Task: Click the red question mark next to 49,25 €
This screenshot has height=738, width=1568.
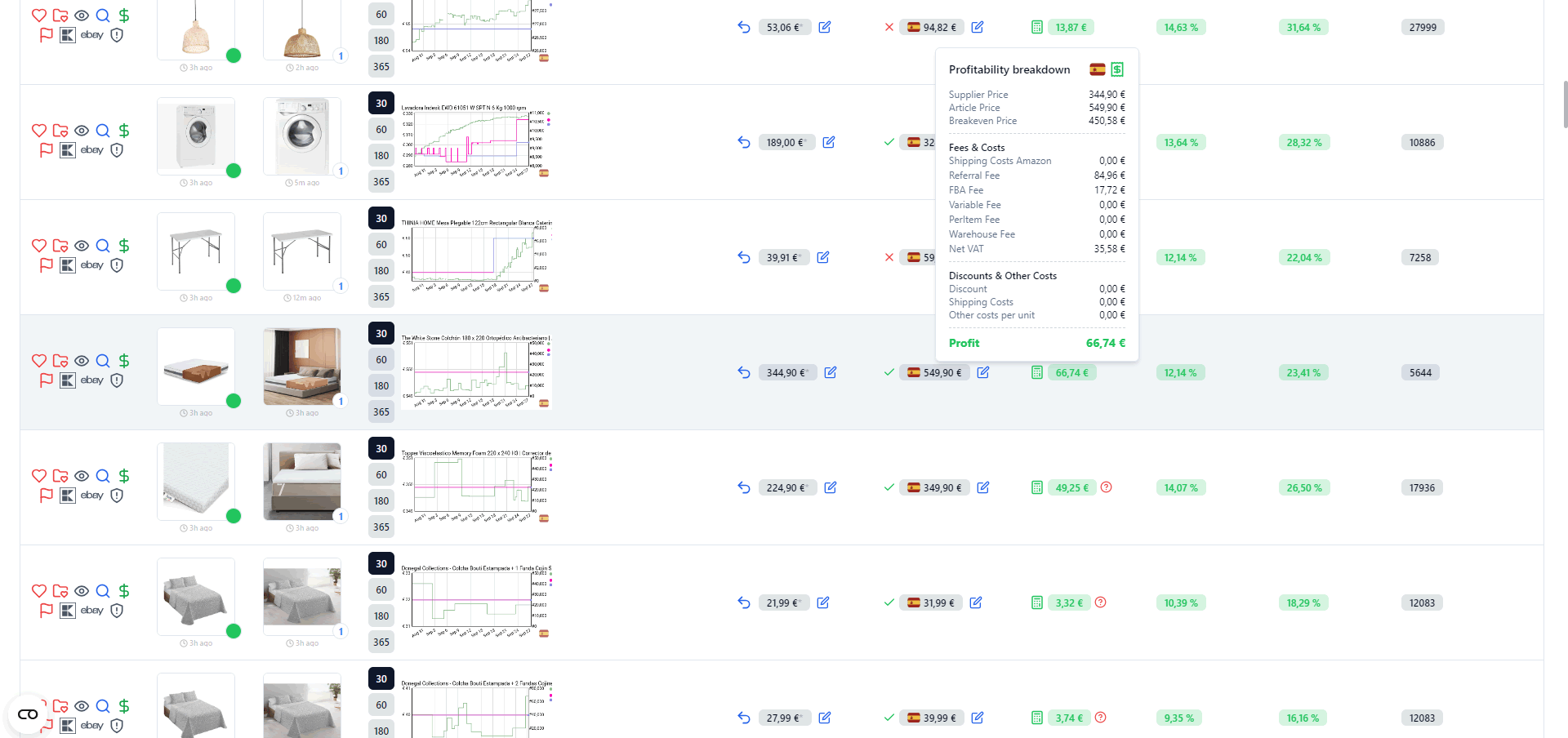Action: [x=1107, y=487]
